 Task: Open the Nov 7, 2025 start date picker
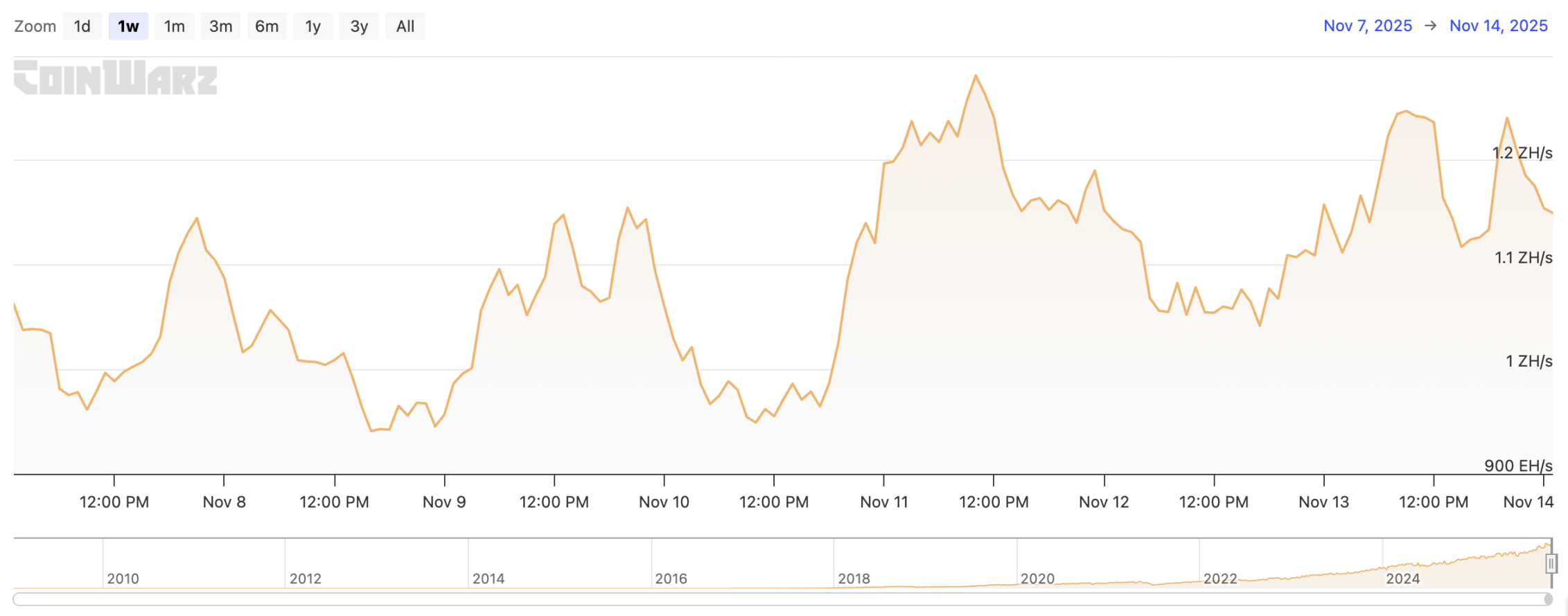pos(1367,26)
